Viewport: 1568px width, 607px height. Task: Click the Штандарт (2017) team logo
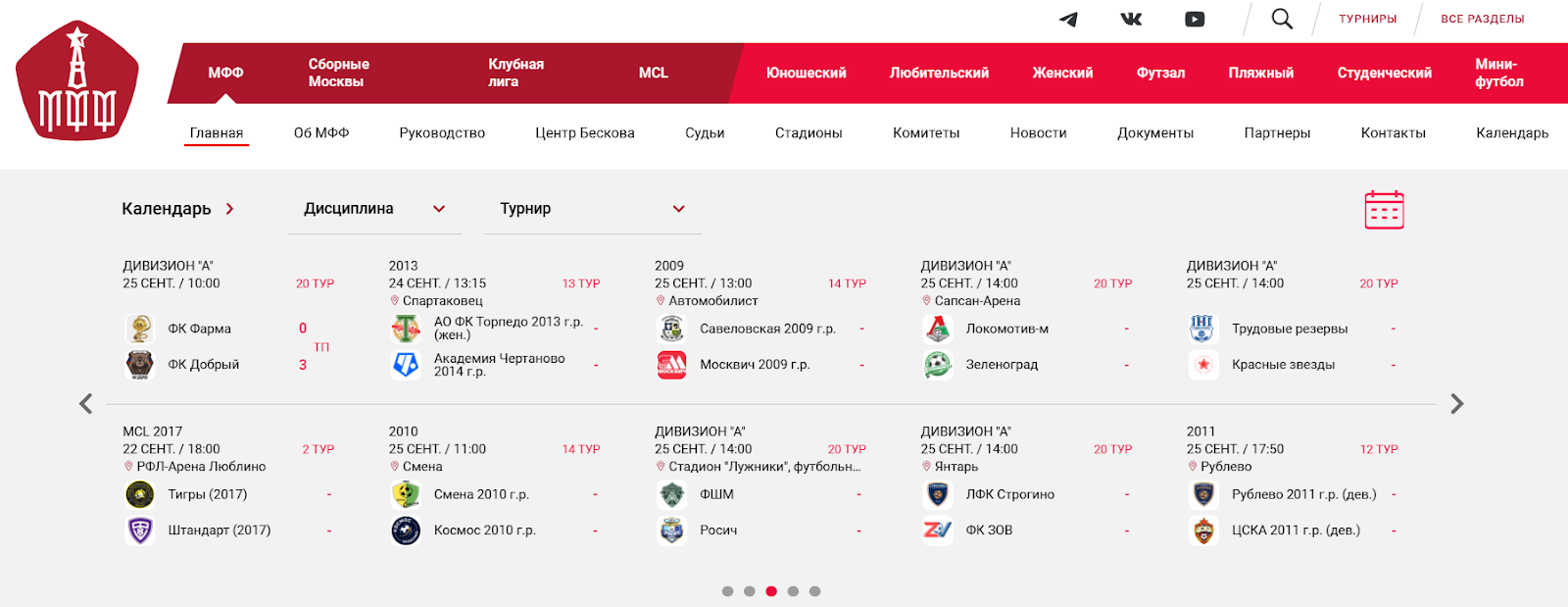pos(140,531)
